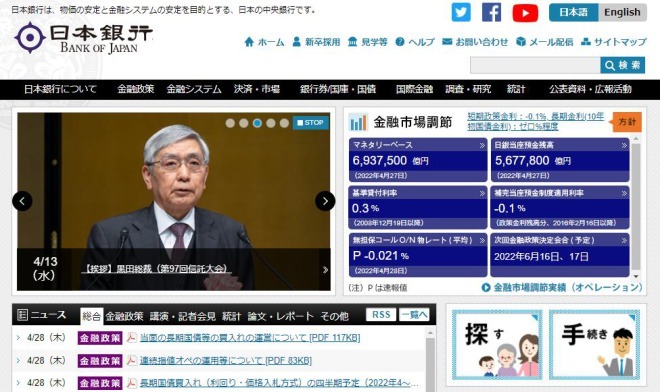
Task: Open the メール配信 mail service link
Action: pos(544,42)
